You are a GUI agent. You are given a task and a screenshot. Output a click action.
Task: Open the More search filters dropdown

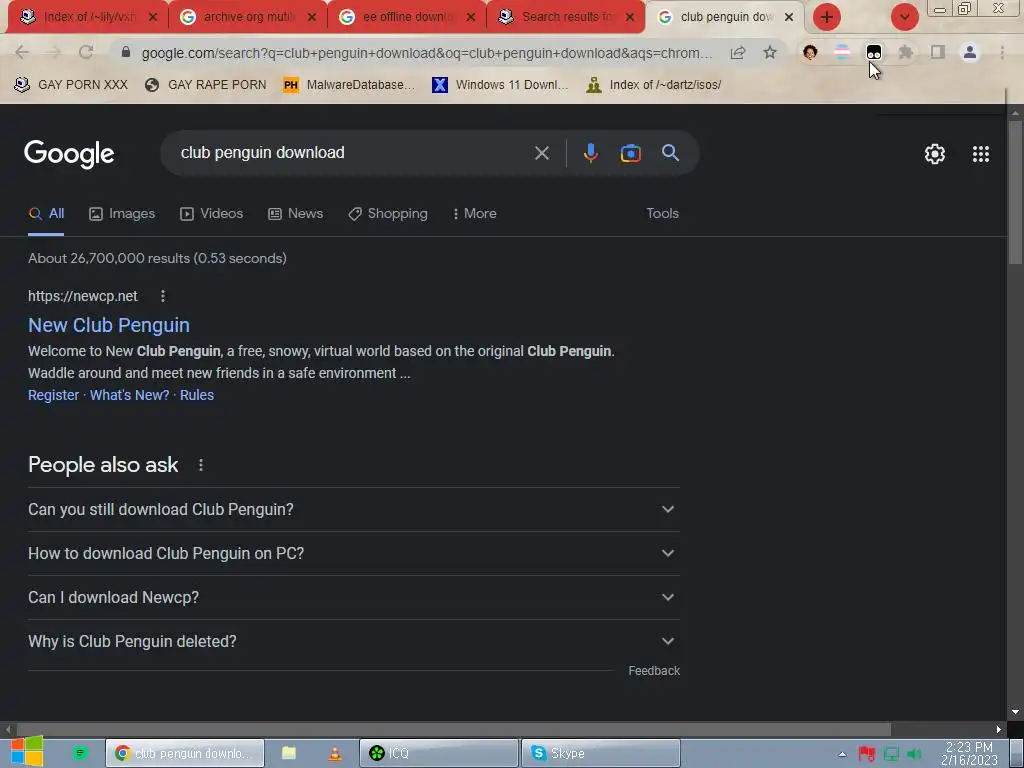[475, 214]
